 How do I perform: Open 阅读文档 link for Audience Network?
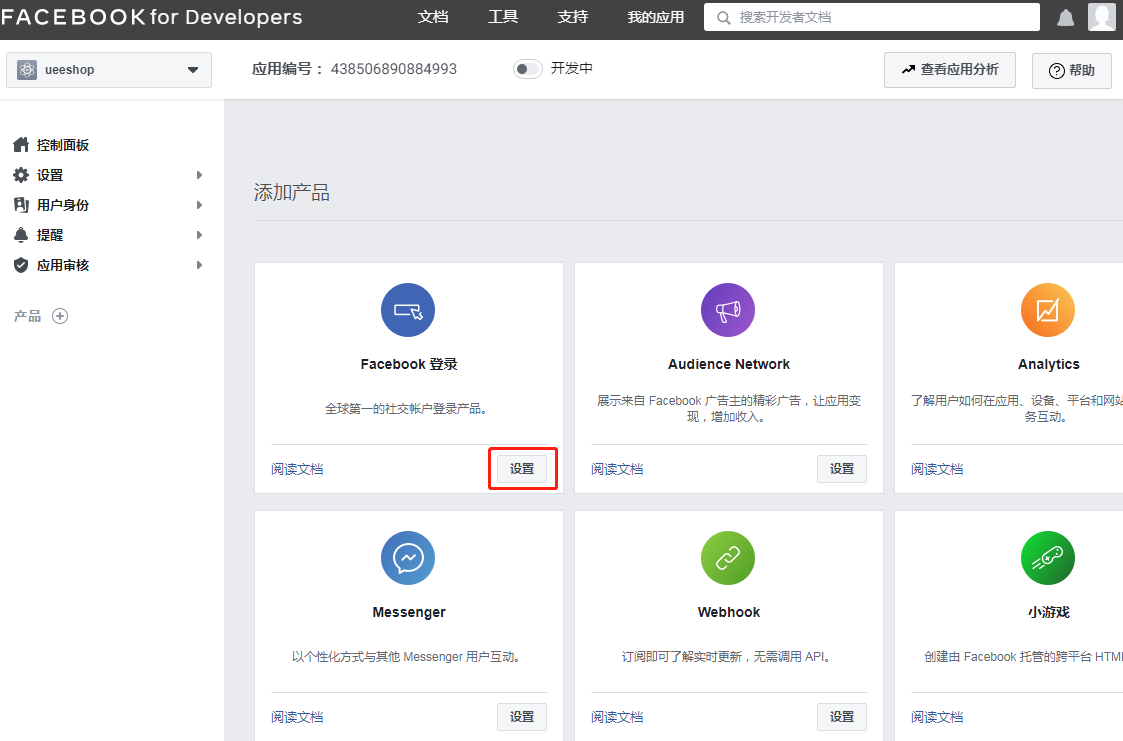[x=617, y=469]
